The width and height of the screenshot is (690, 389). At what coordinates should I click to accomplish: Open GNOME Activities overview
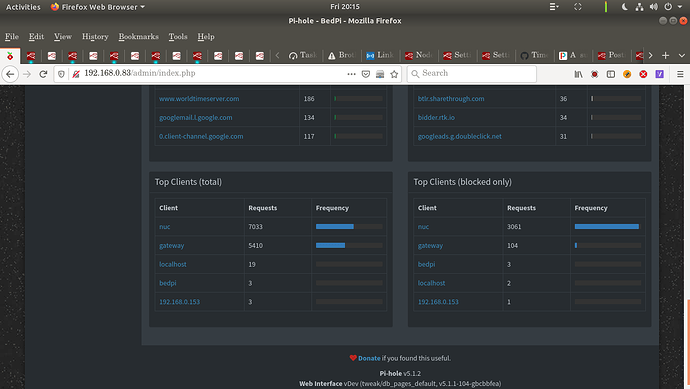click(x=23, y=7)
